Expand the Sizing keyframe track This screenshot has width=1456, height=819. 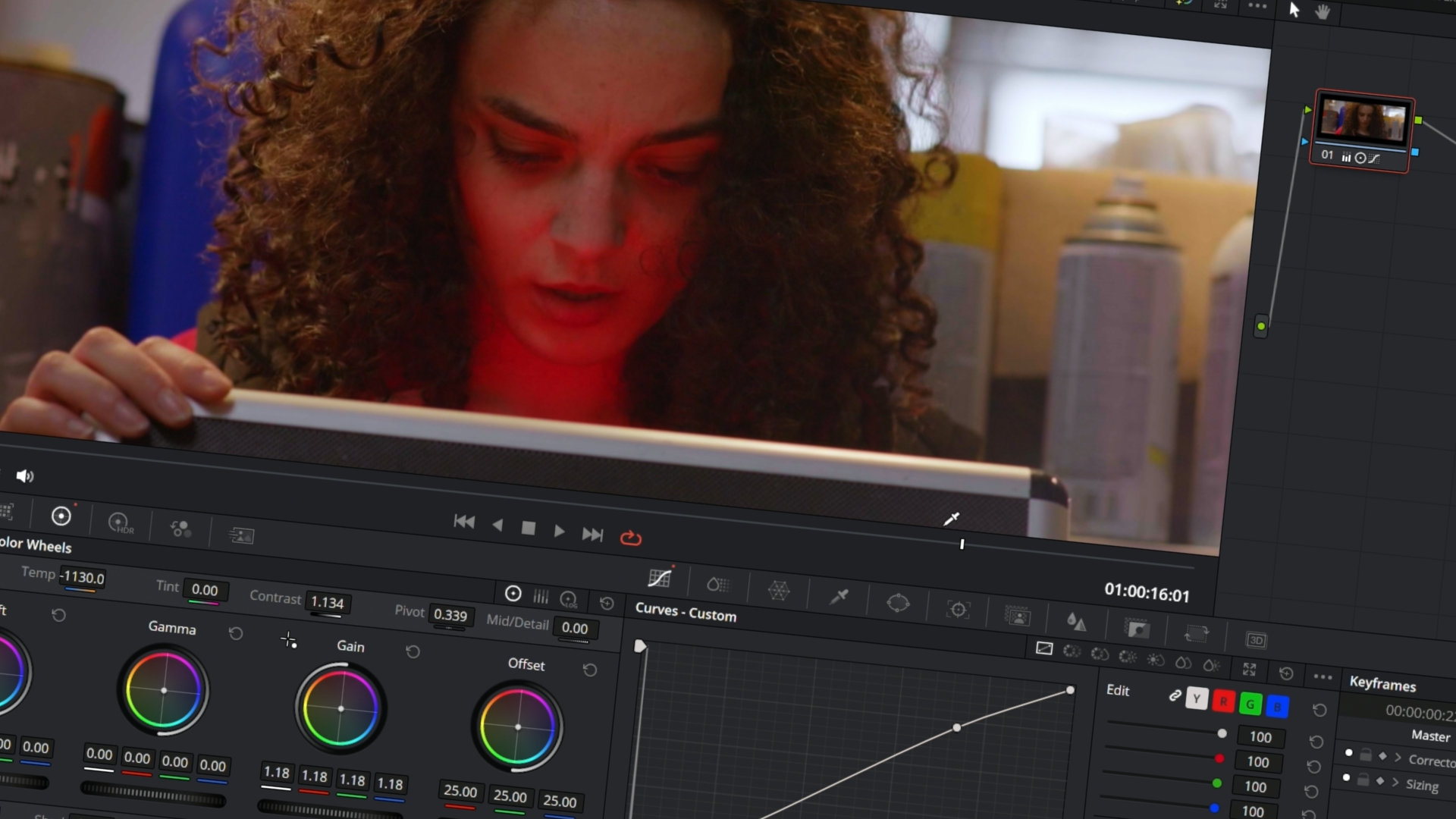pos(1395,782)
